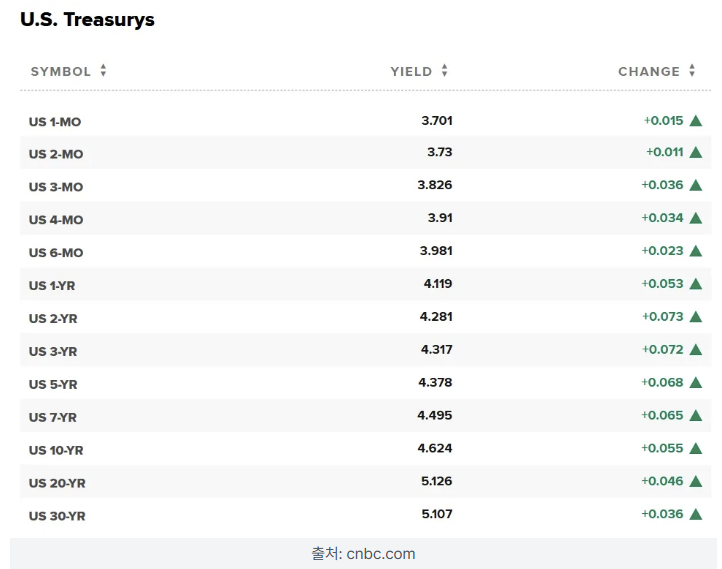722x569 pixels.
Task: Click the US 30-YR green up triangle
Action: 696,514
